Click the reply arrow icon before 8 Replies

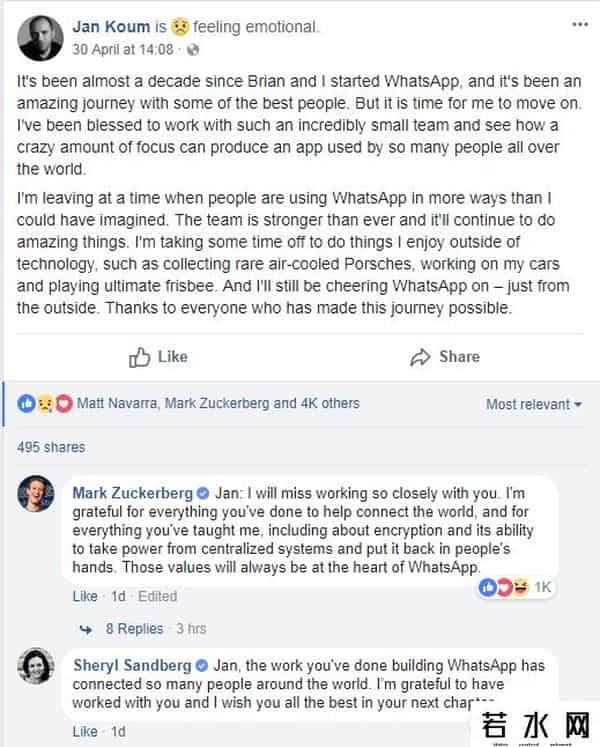pos(88,629)
